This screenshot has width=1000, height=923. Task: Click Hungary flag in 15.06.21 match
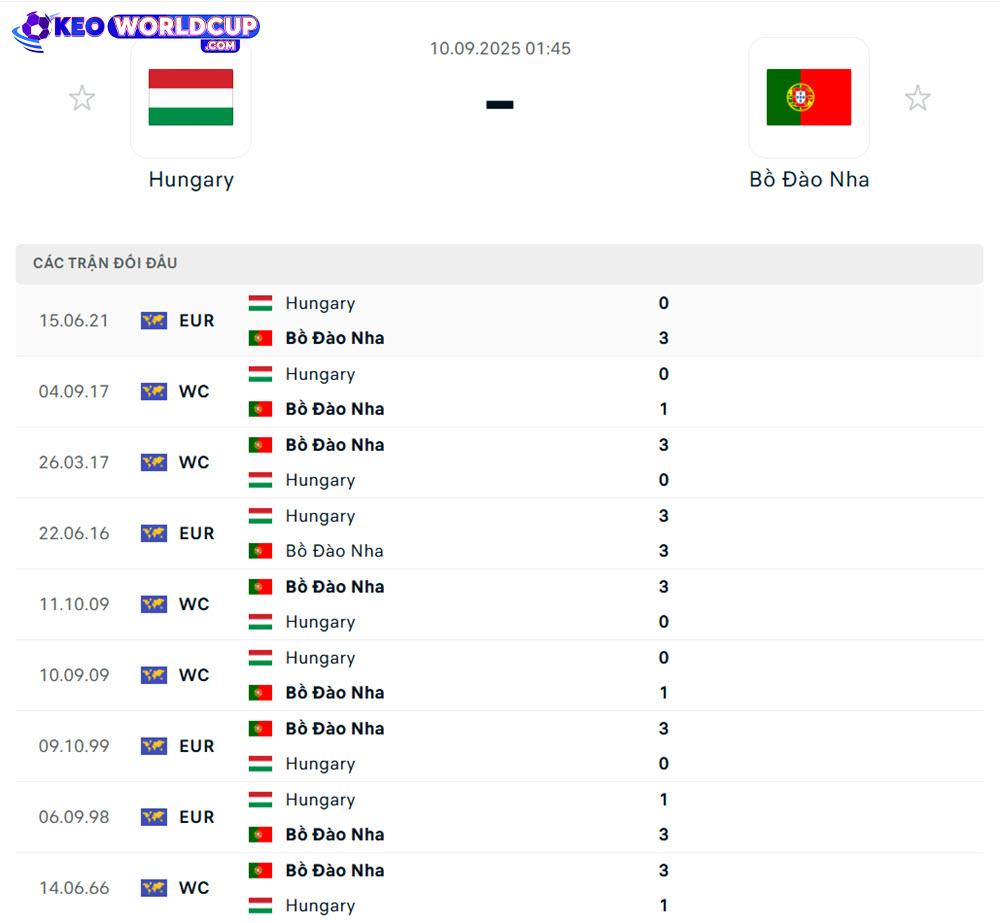(260, 303)
